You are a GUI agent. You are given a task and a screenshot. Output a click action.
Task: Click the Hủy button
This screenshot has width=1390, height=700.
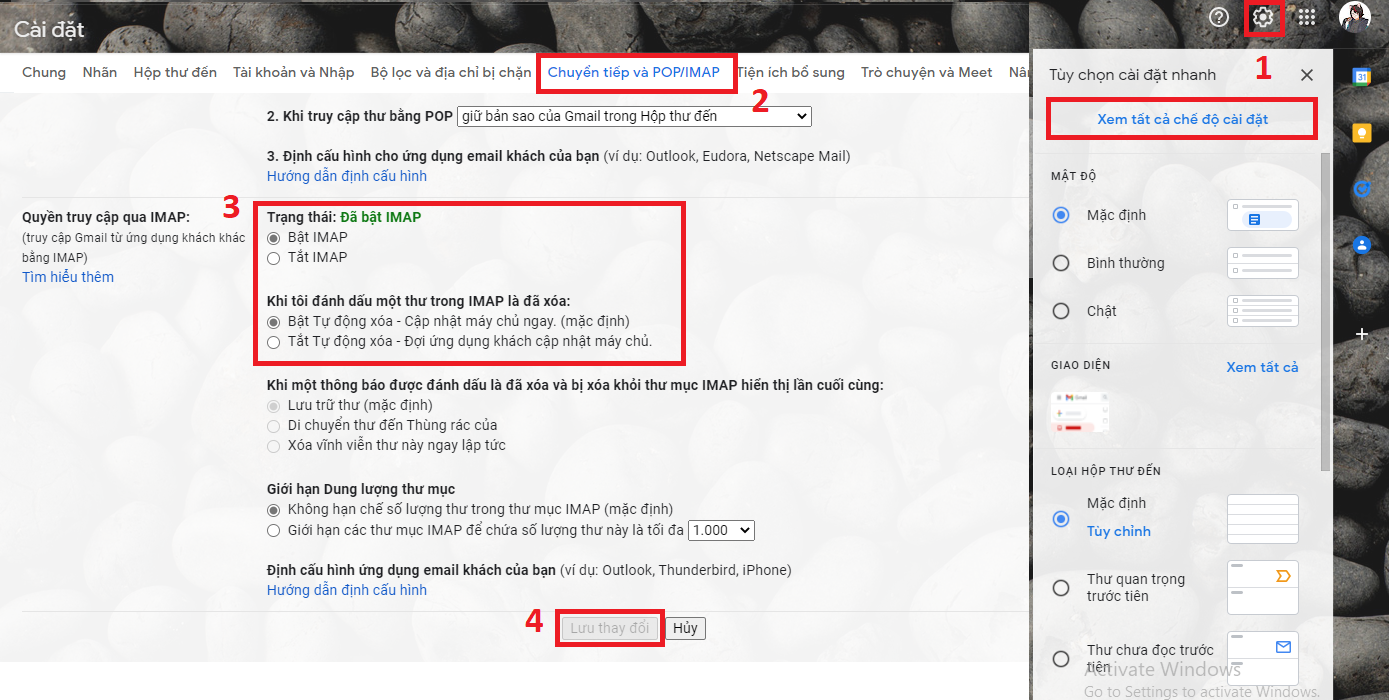(685, 628)
